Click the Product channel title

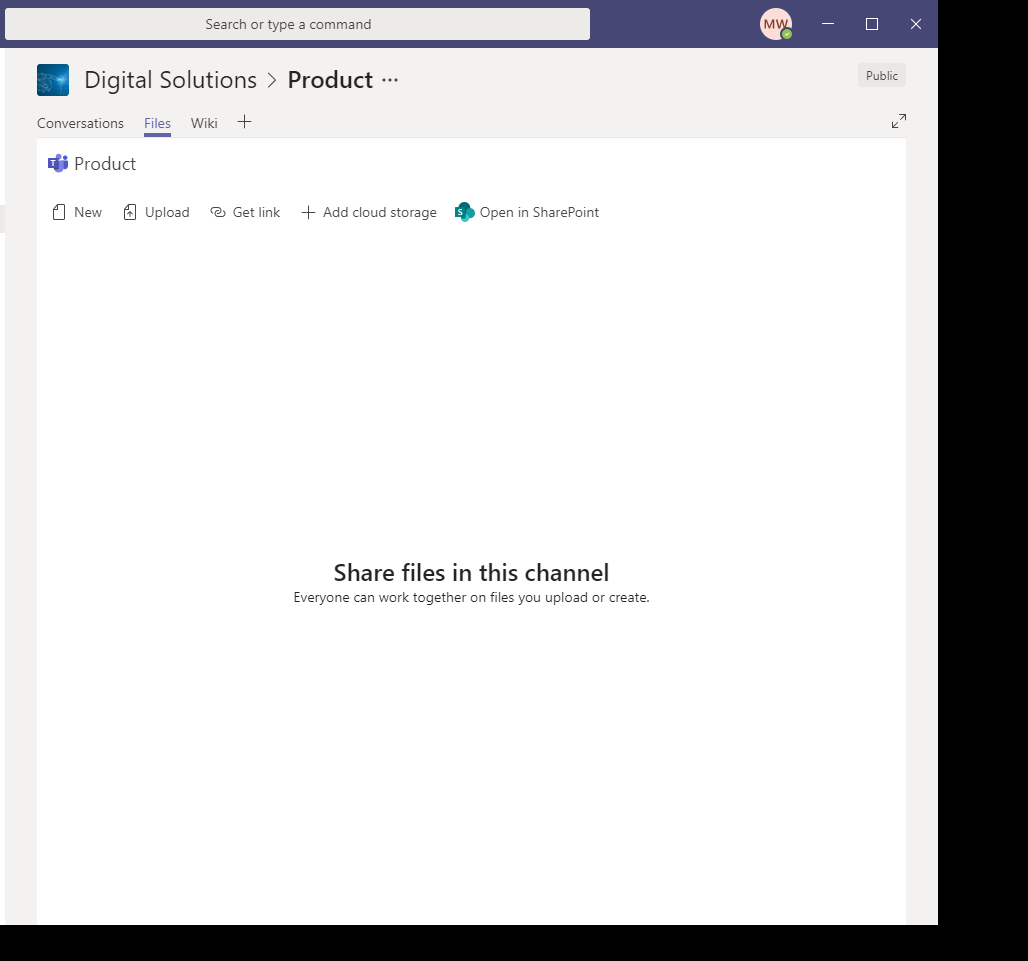[x=330, y=80]
